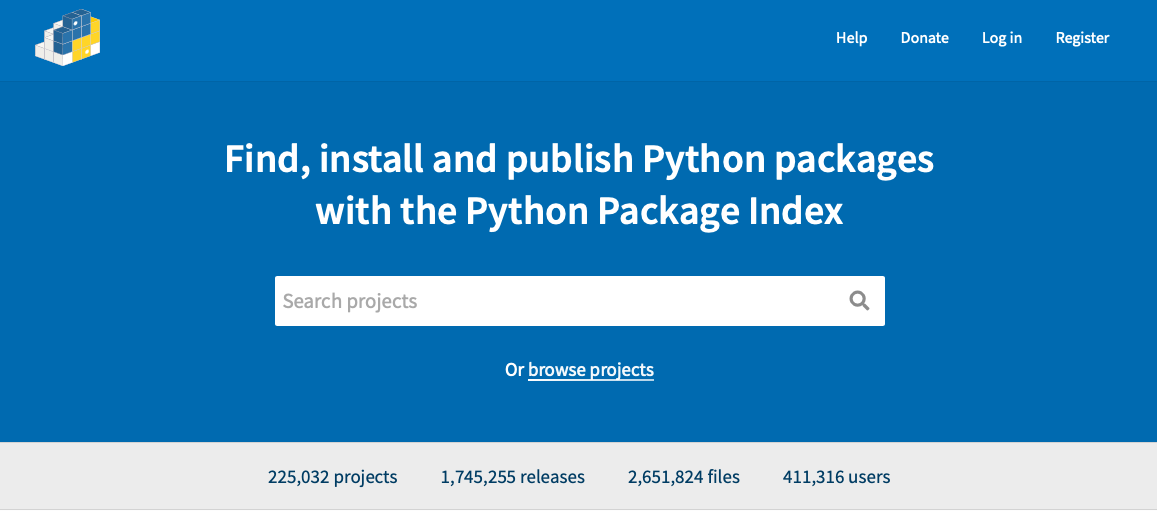The image size is (1157, 511).
Task: Select the 2,651,824 files statistic
Action: click(684, 477)
